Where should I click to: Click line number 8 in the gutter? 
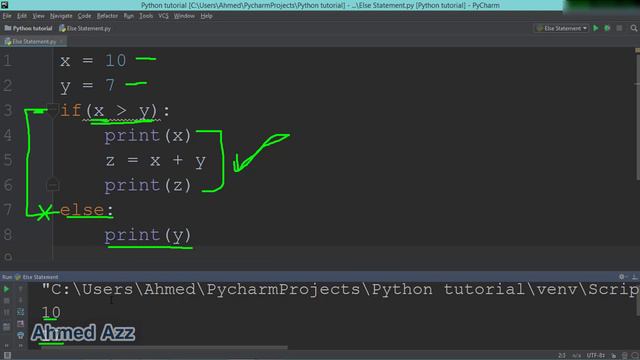point(7,234)
